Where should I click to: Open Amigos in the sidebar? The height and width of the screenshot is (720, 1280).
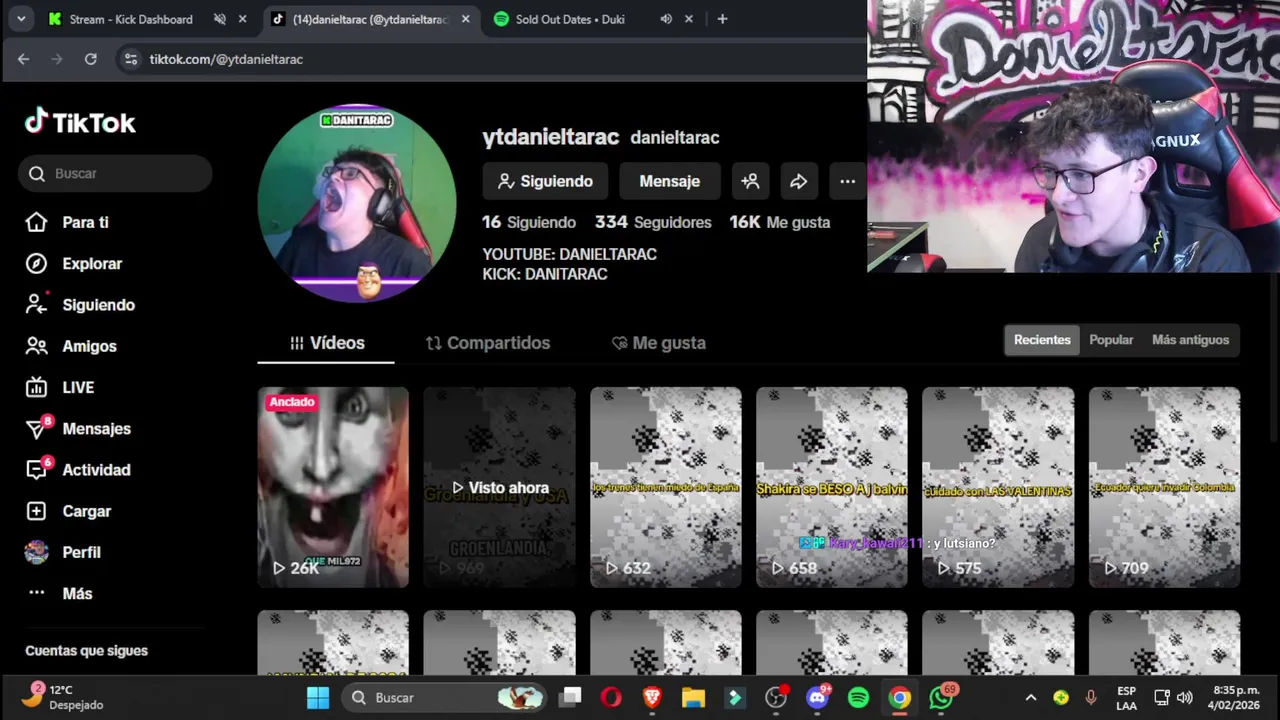[x=71, y=346]
